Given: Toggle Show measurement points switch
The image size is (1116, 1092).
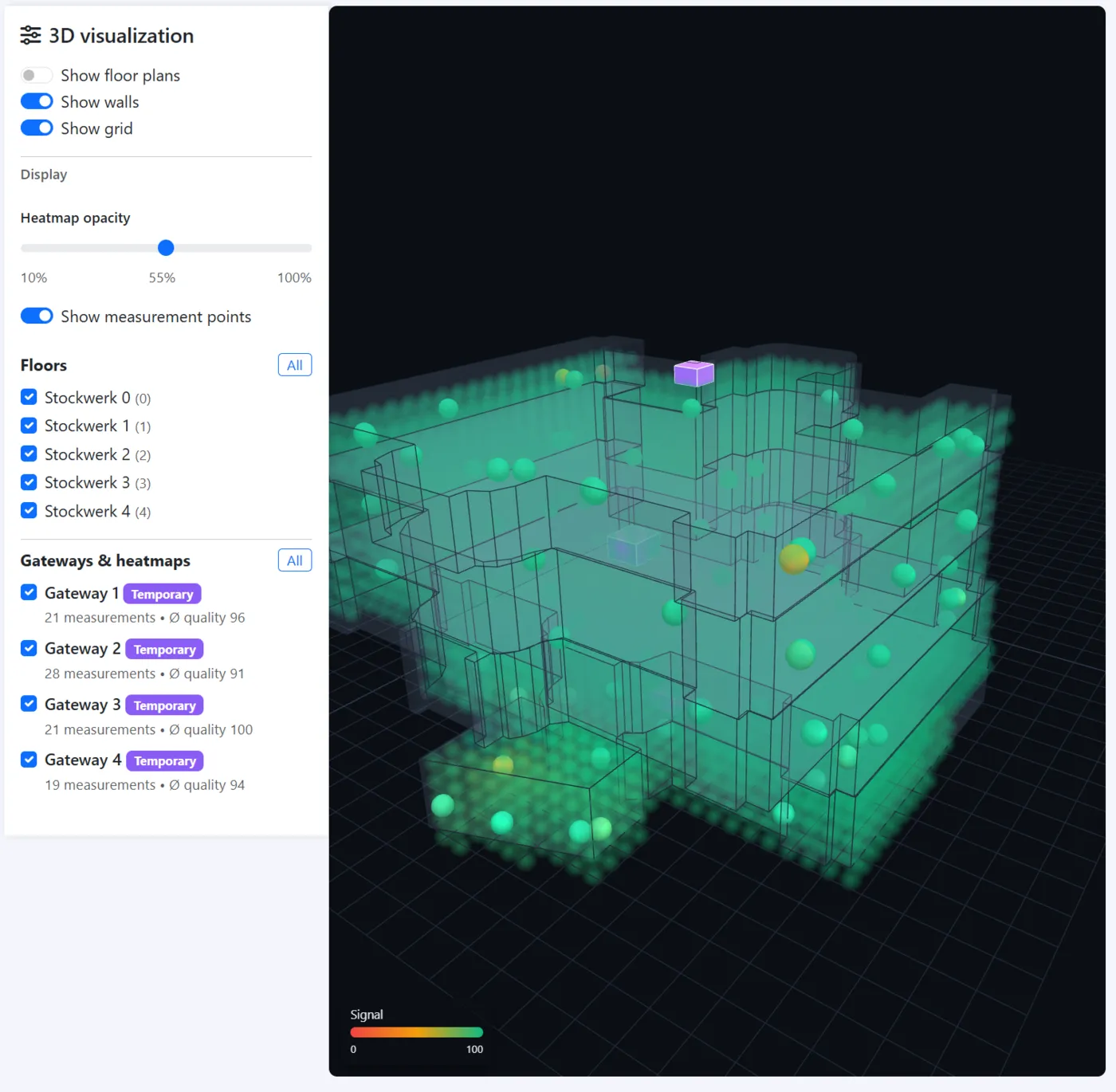Looking at the screenshot, I should (37, 316).
